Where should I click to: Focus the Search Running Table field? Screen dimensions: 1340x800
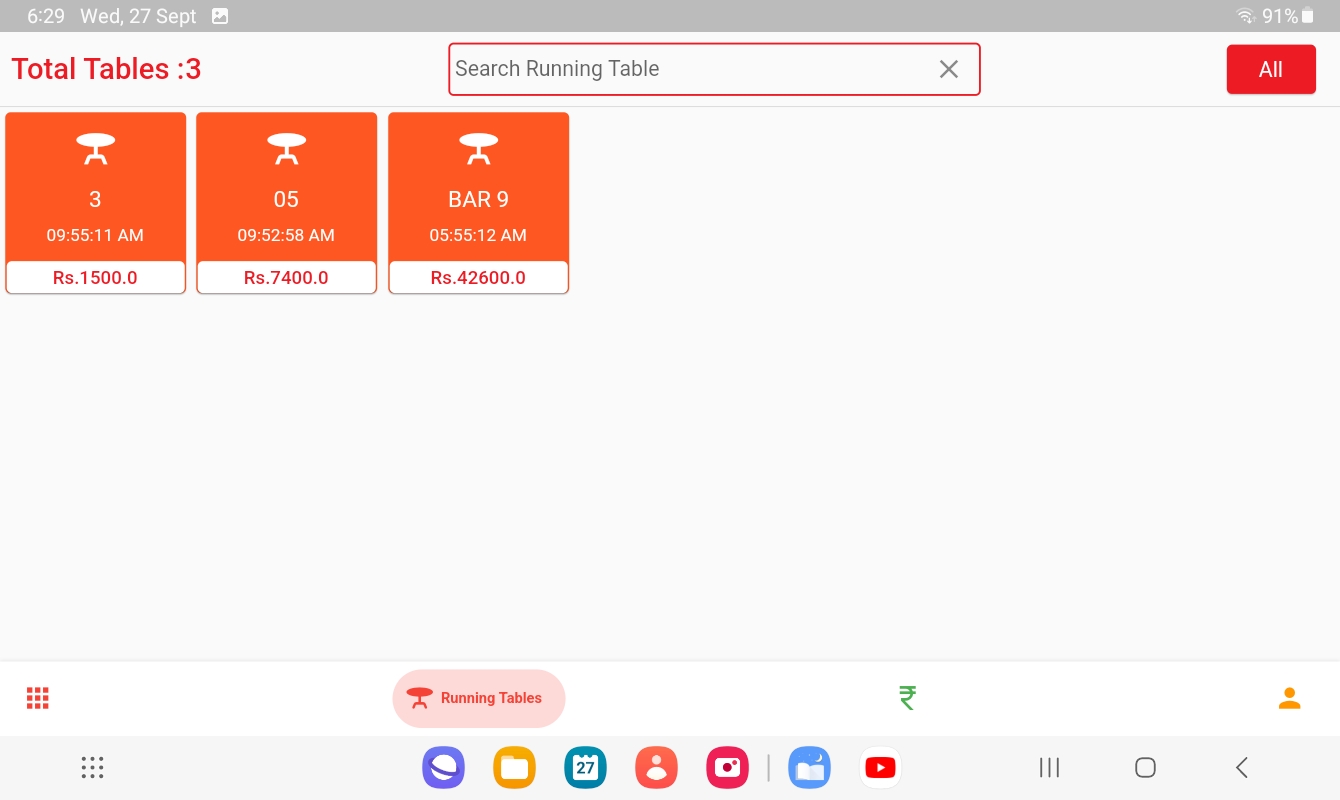tap(714, 69)
